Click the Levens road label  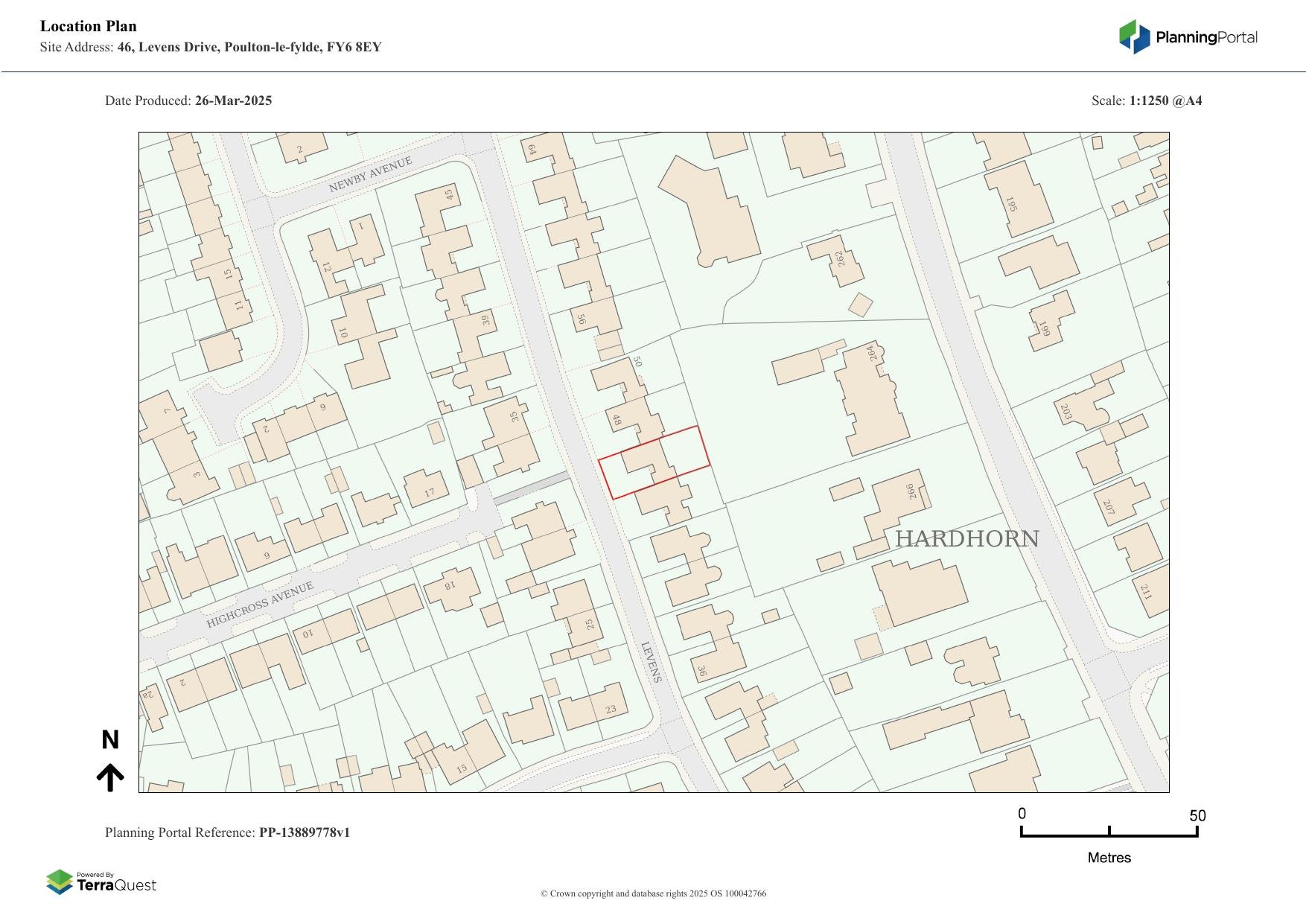pyautogui.click(x=651, y=662)
